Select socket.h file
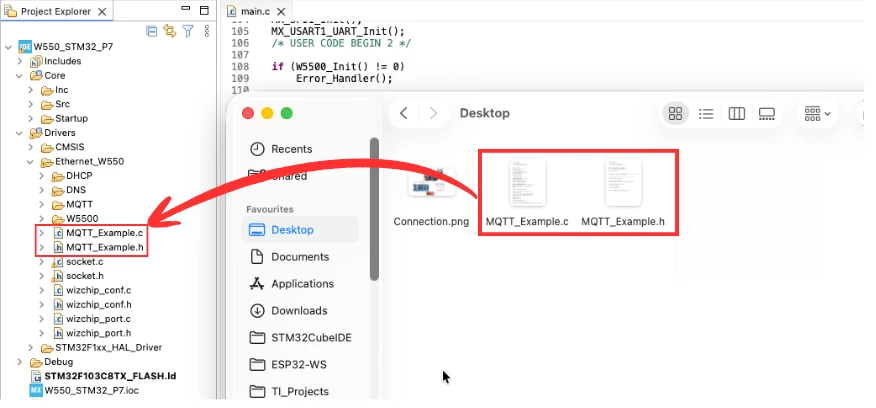The height and width of the screenshot is (408, 876). (85, 276)
